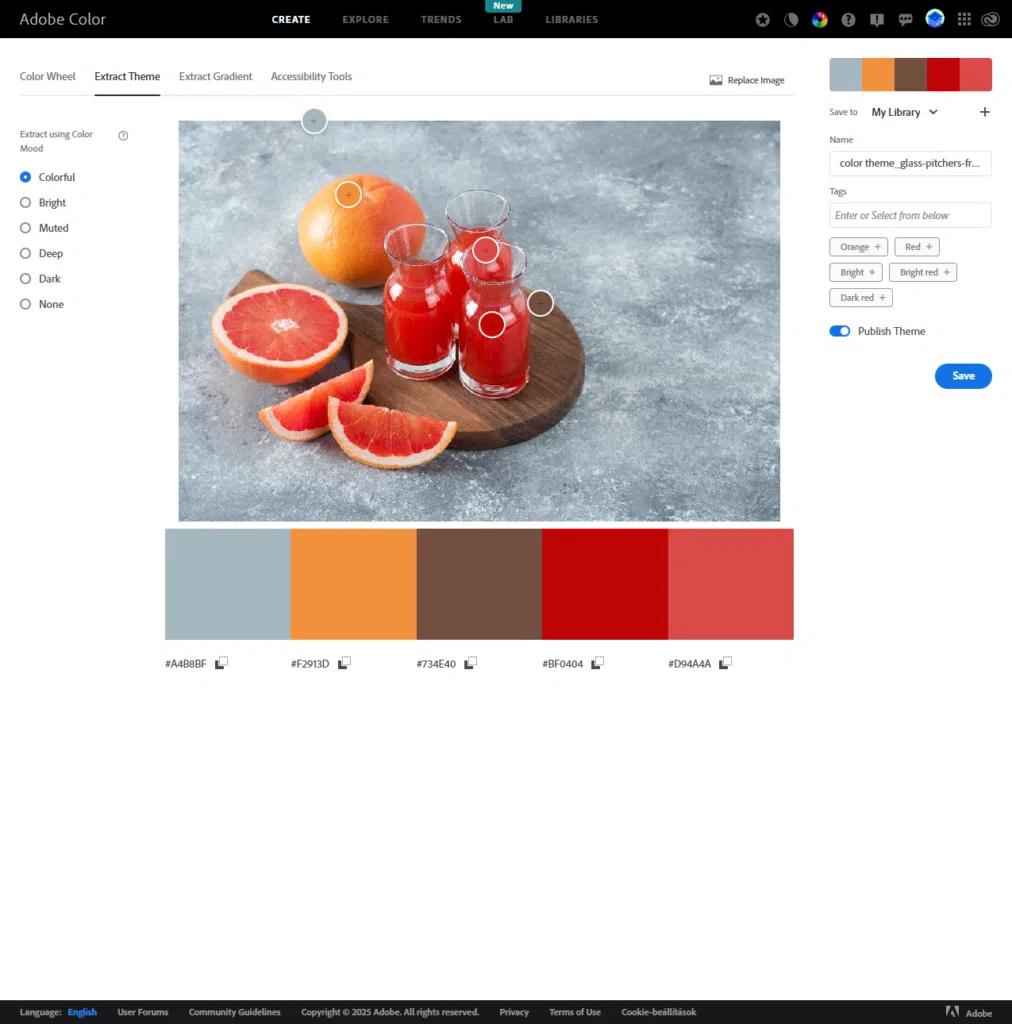The width and height of the screenshot is (1012, 1024).
Task: Turn off the Publish Theme toggle
Action: (839, 331)
